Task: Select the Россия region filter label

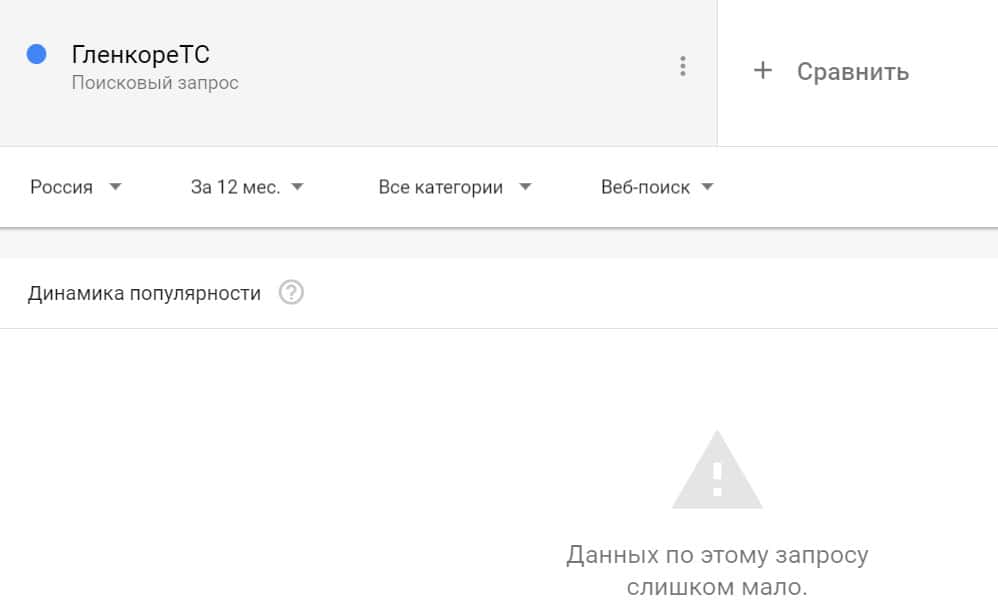Action: pyautogui.click(x=61, y=187)
